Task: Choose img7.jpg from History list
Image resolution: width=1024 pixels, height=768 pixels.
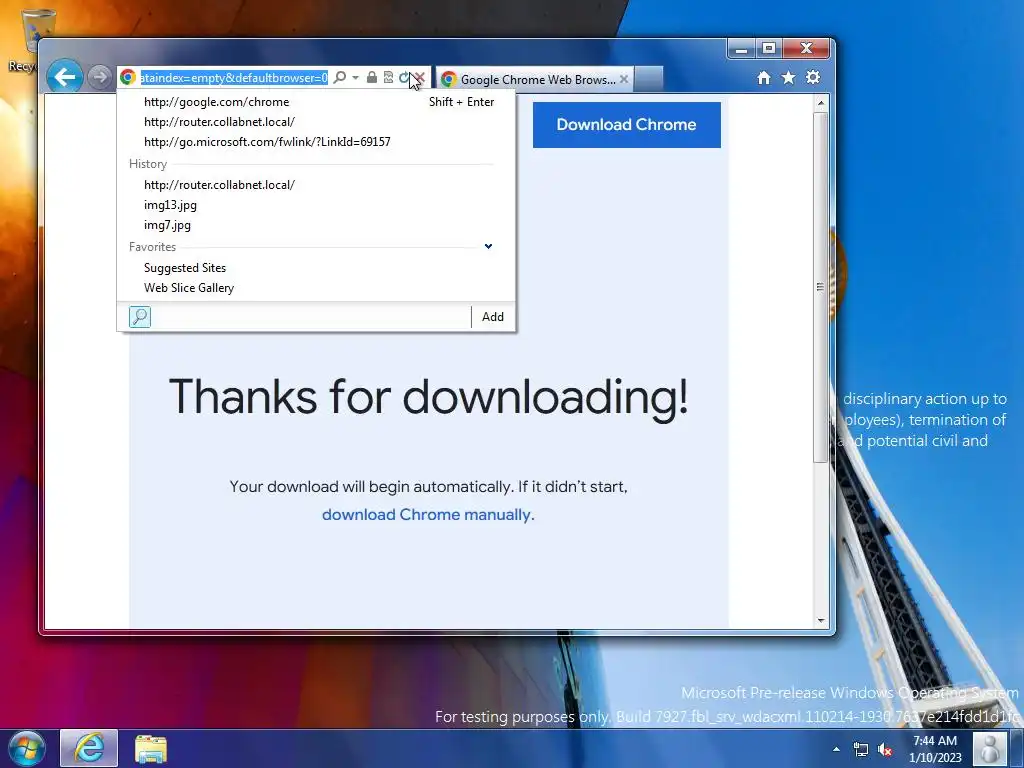Action: pos(316,225)
